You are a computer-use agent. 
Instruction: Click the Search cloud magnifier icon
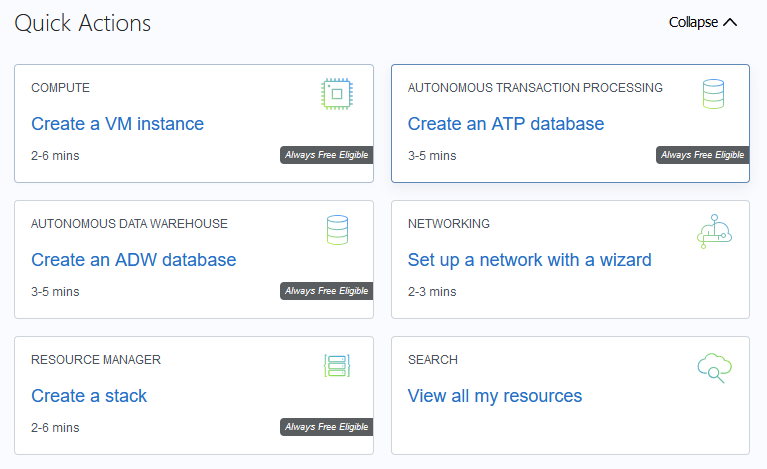click(x=715, y=367)
